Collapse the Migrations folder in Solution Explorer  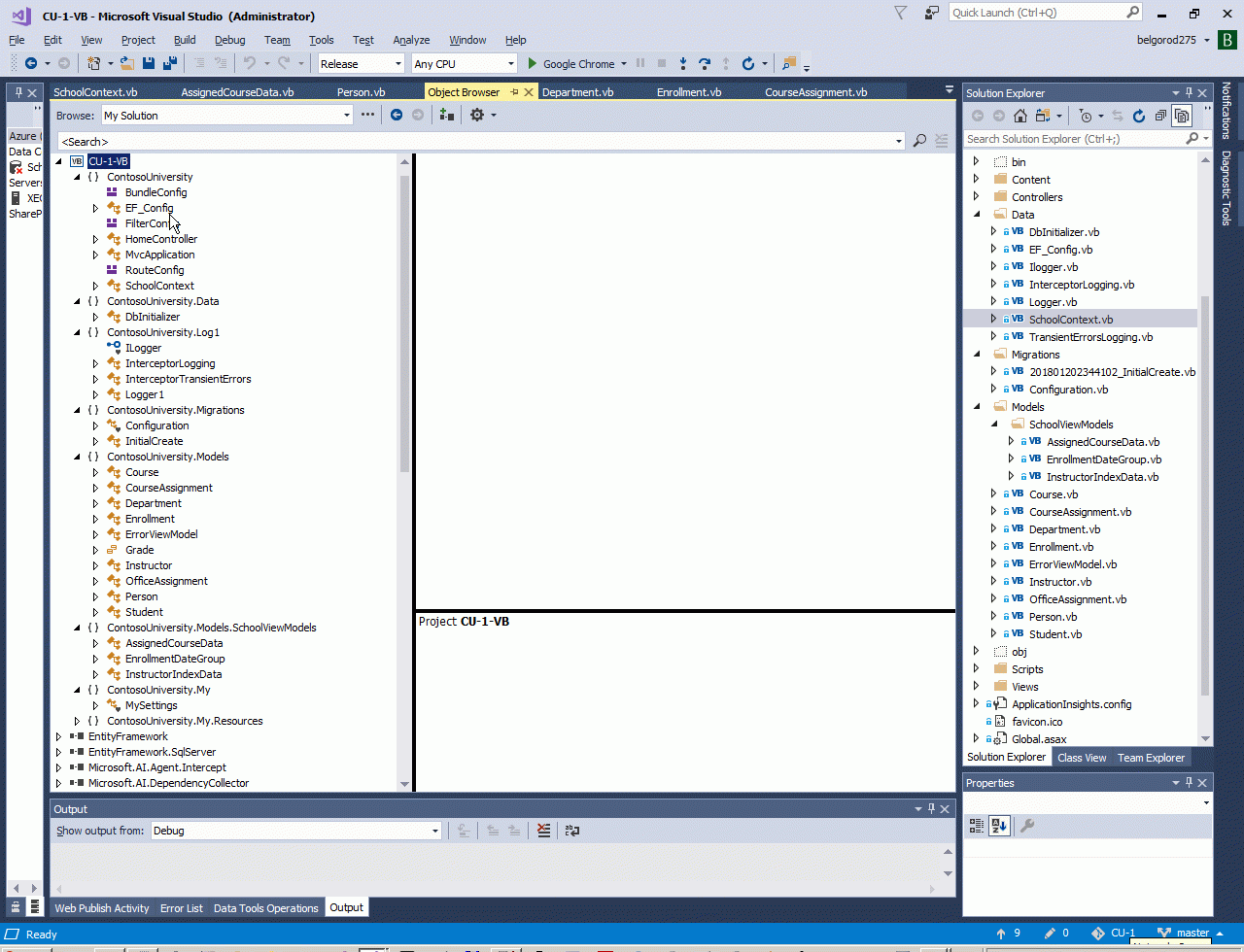click(977, 355)
